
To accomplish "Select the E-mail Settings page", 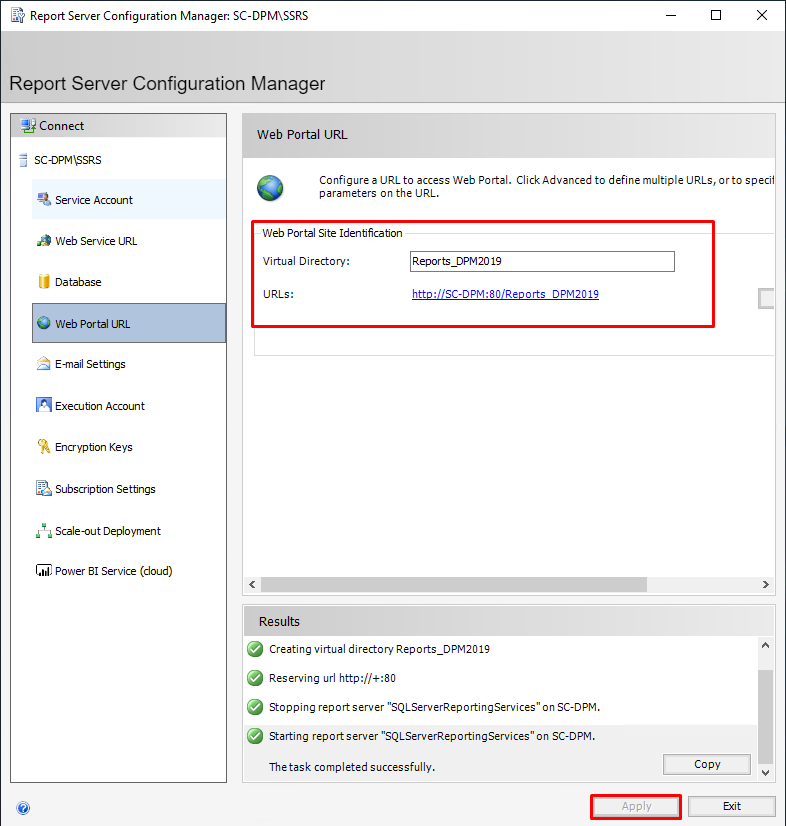I will click(129, 364).
